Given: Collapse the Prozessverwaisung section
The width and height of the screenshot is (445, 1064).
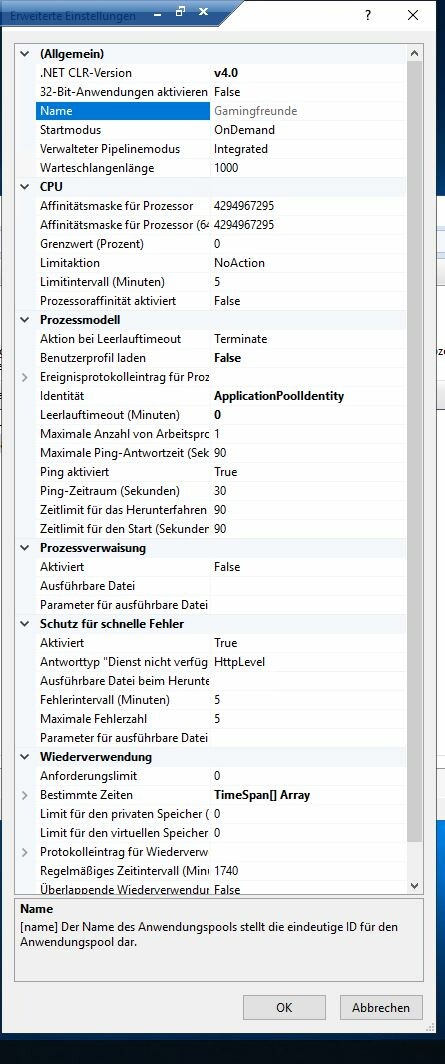Looking at the screenshot, I should coord(25,548).
